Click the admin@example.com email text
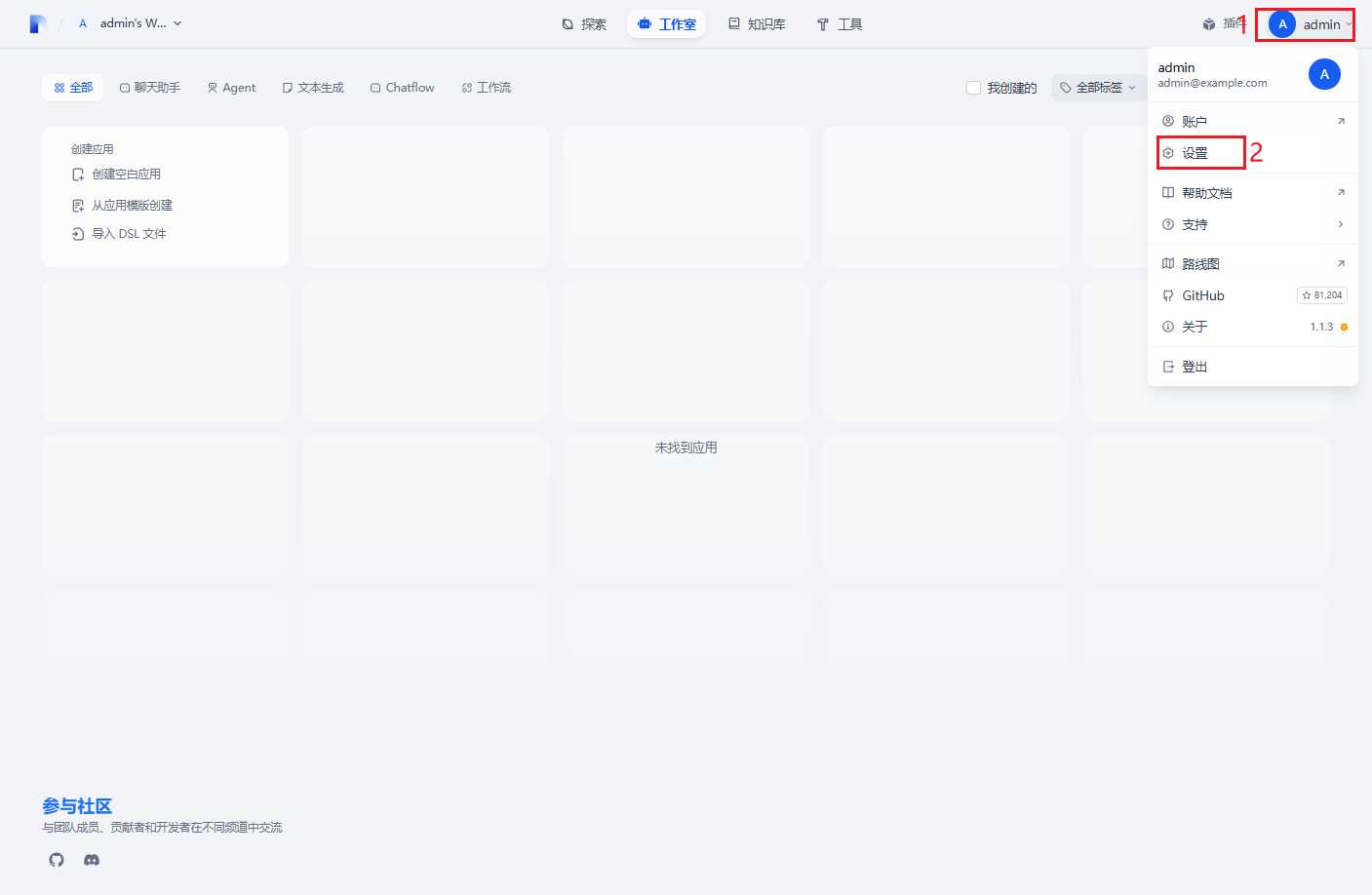This screenshot has width=1372, height=895. click(1212, 84)
